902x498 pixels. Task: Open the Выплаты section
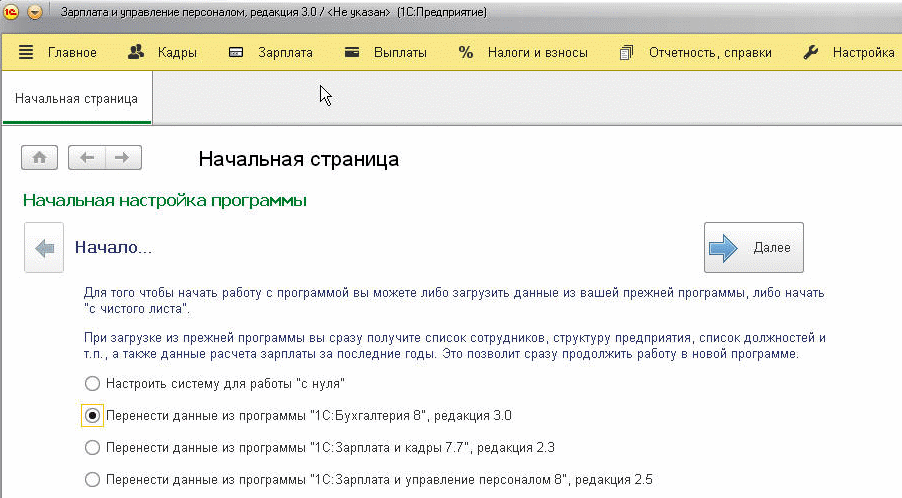pyautogui.click(x=400, y=53)
